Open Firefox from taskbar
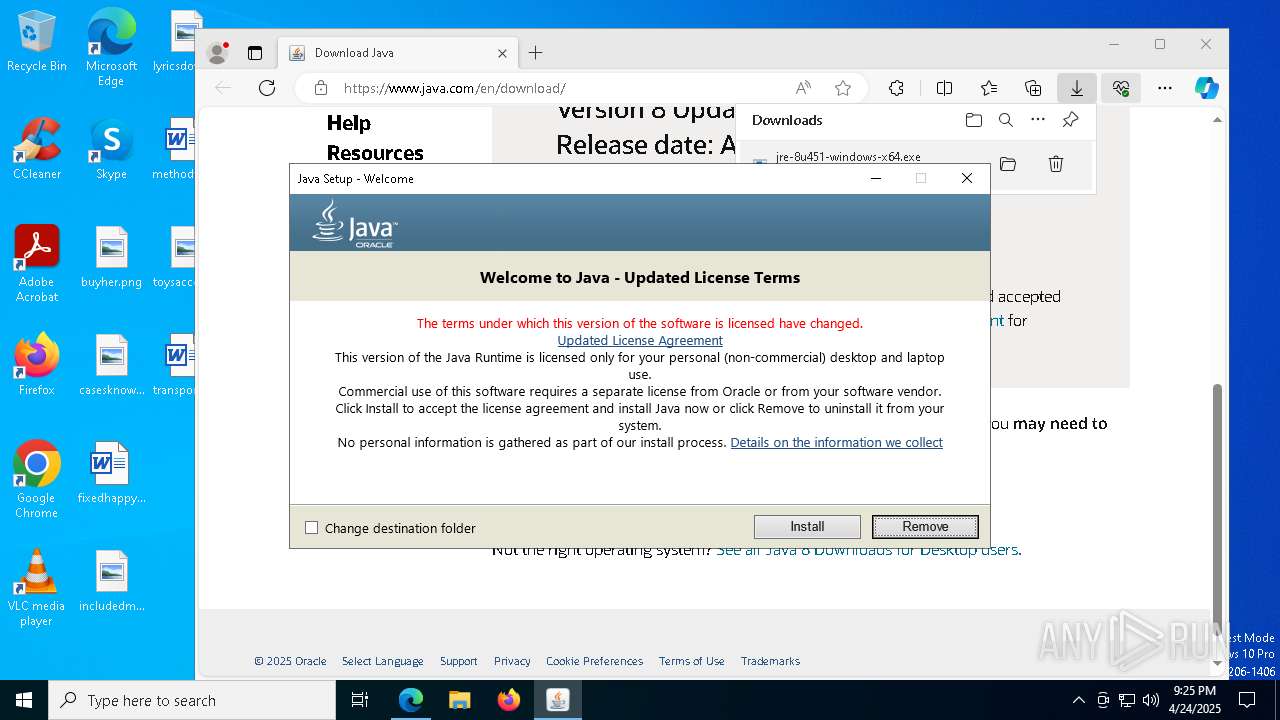The height and width of the screenshot is (720, 1280). [x=509, y=700]
